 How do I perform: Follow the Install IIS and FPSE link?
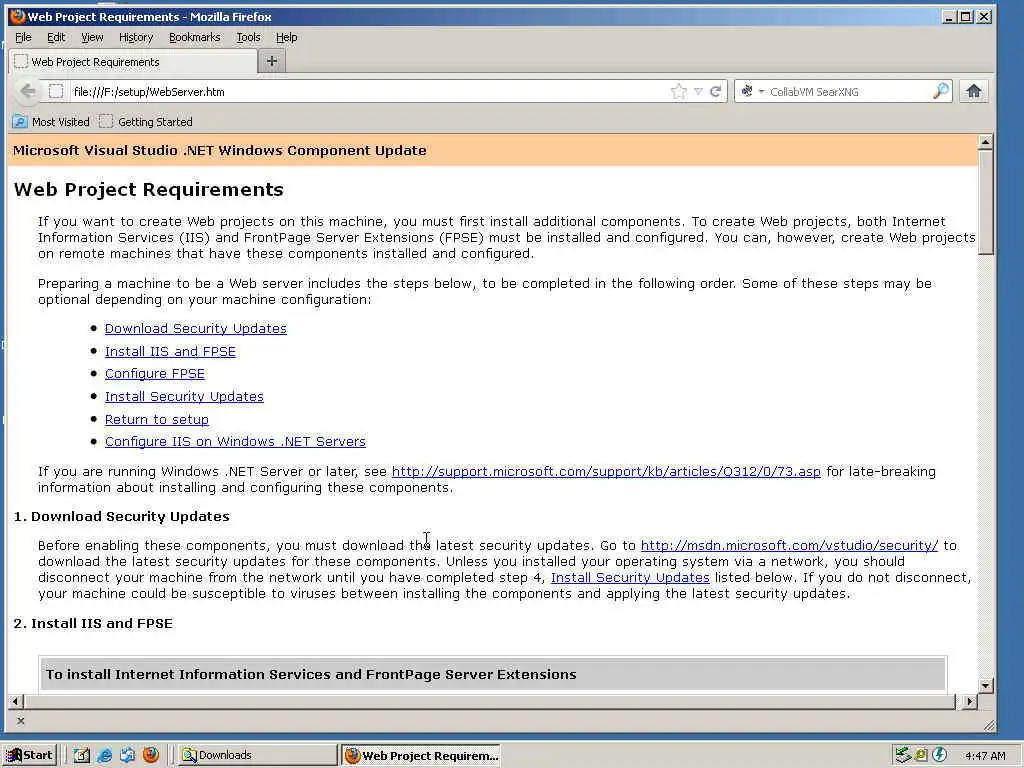[170, 351]
